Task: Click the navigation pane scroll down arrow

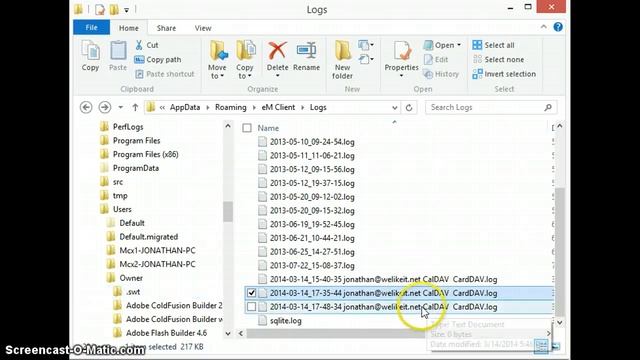Action: 228,333
